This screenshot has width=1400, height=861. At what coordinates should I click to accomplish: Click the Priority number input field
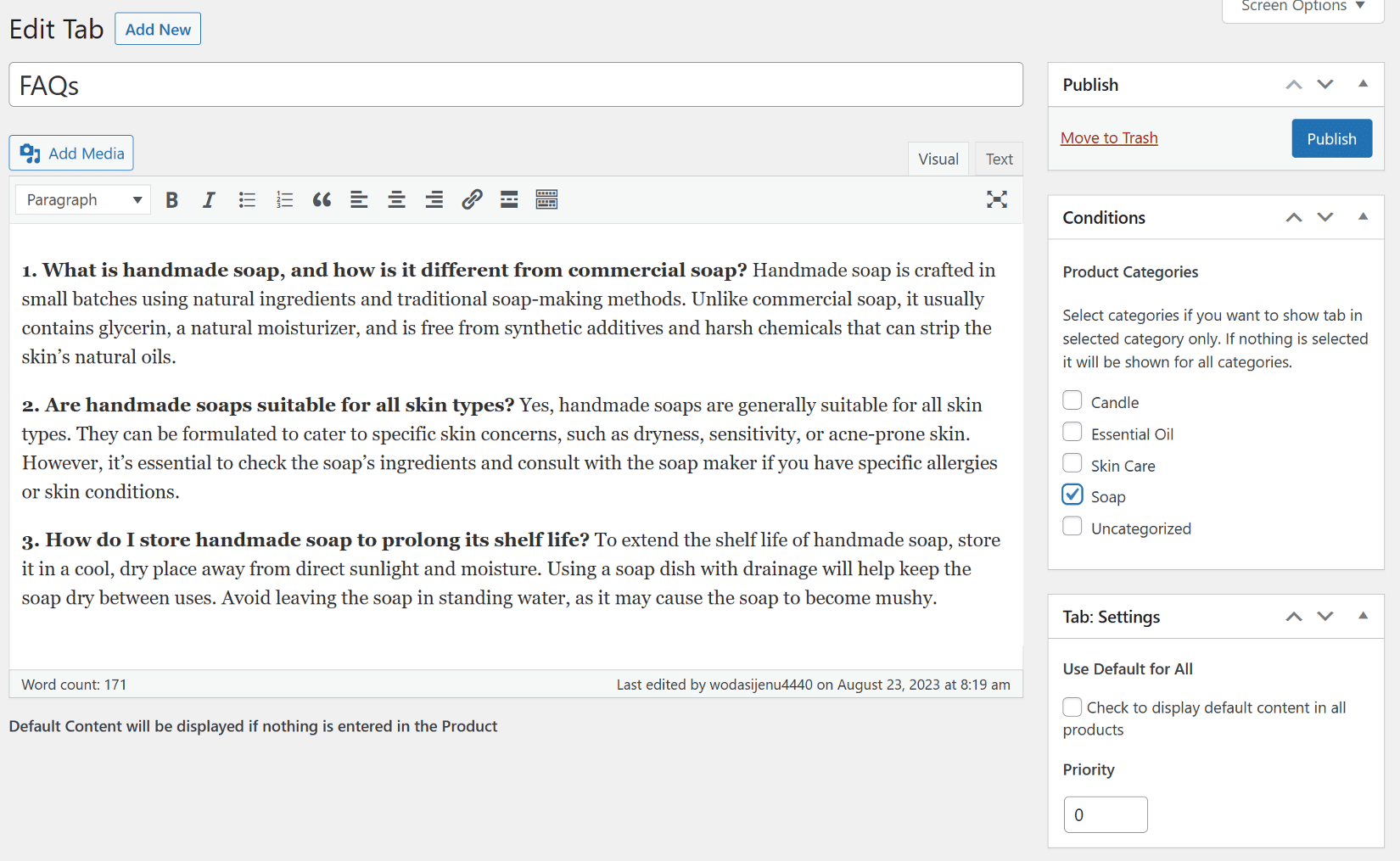click(1105, 814)
